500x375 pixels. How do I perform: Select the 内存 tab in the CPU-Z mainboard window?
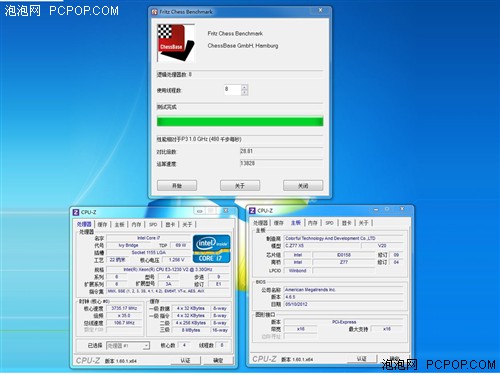(x=312, y=223)
